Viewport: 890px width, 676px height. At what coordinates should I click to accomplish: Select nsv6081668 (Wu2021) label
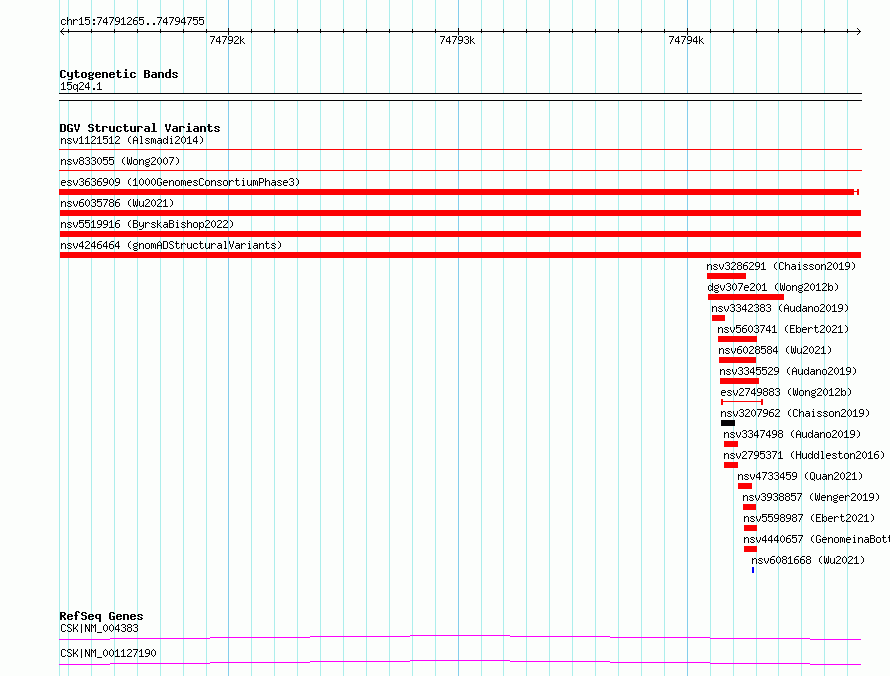[x=808, y=560]
